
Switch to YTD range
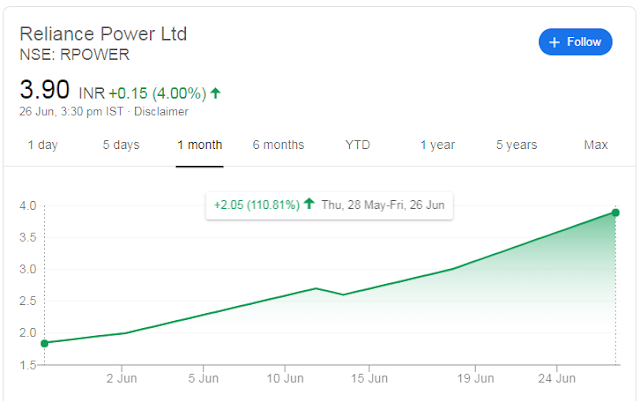click(358, 145)
